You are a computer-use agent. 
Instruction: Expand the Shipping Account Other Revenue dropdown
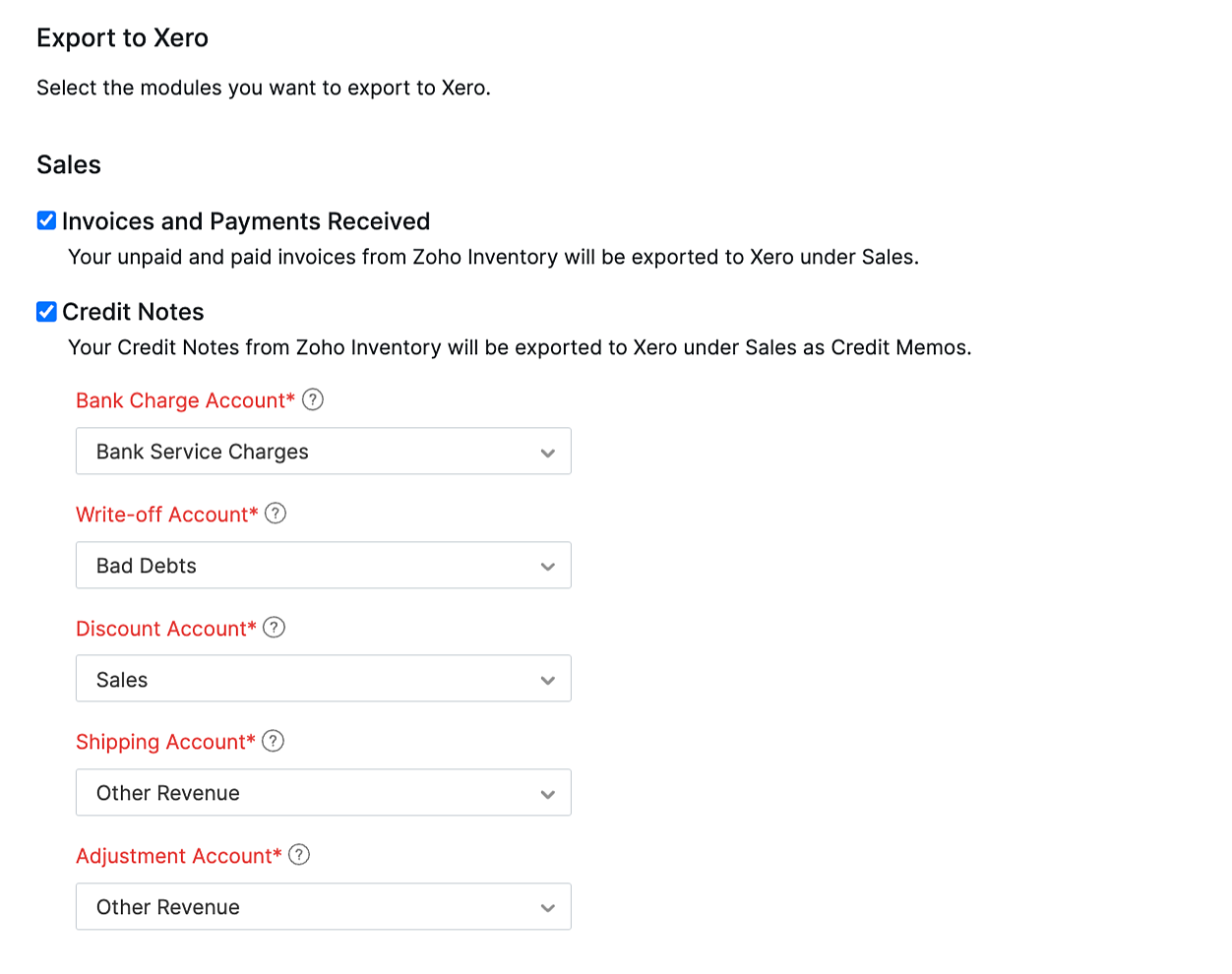323,792
